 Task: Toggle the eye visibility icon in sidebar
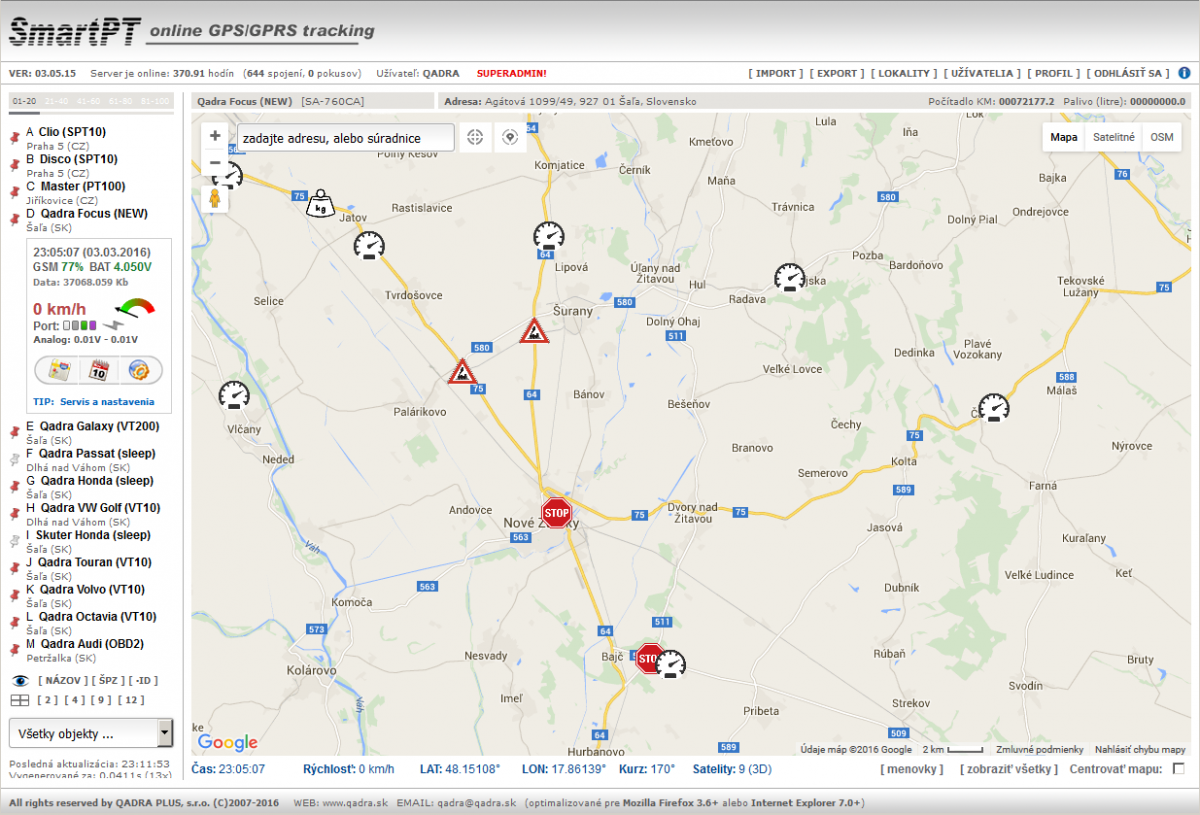tap(19, 680)
